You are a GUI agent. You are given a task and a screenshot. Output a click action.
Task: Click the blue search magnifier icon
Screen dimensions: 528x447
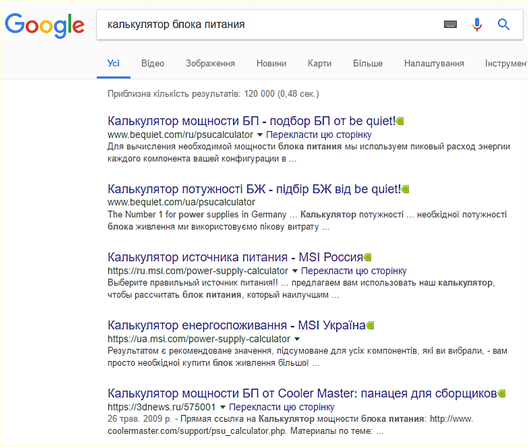[503, 24]
